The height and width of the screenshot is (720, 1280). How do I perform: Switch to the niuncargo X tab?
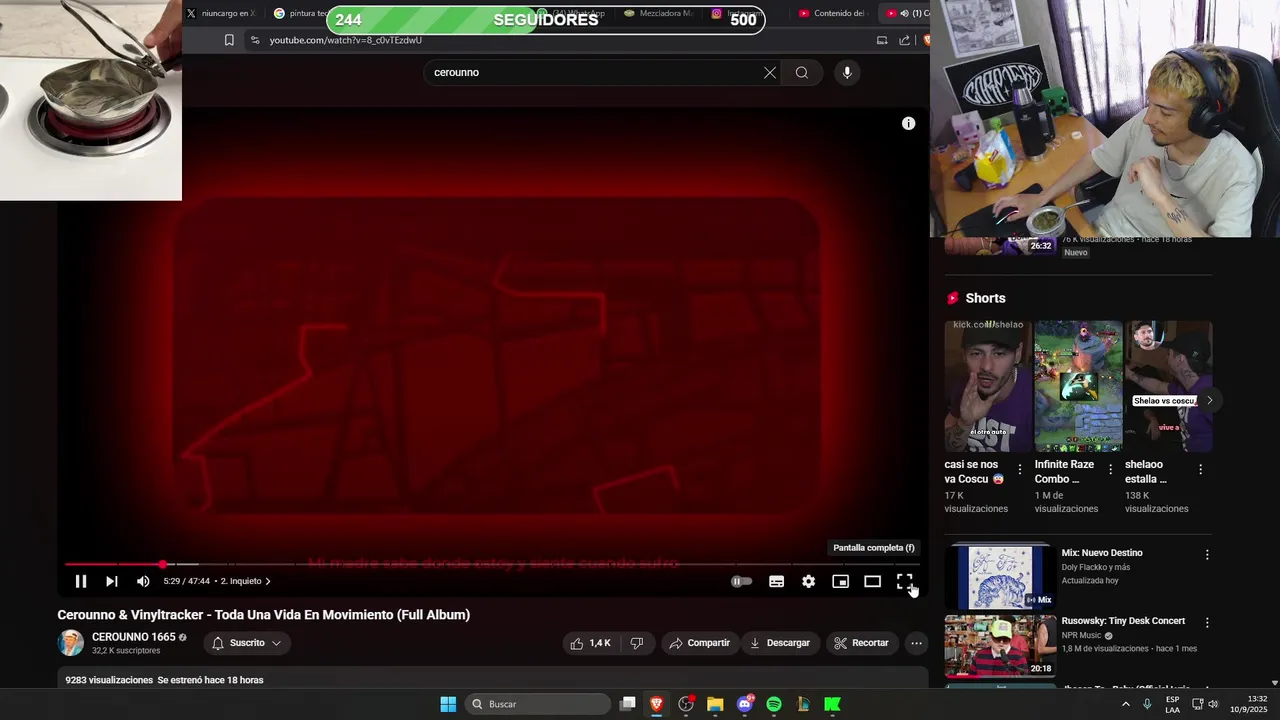click(x=220, y=13)
